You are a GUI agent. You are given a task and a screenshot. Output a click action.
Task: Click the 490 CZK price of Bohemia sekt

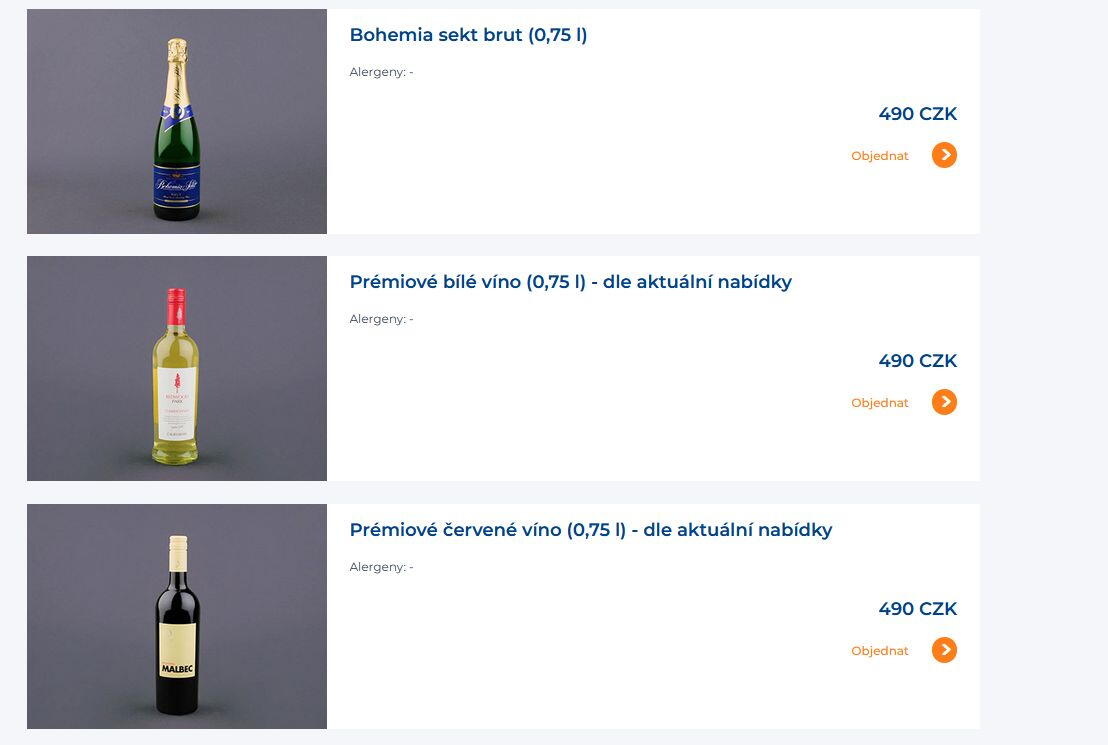[917, 114]
